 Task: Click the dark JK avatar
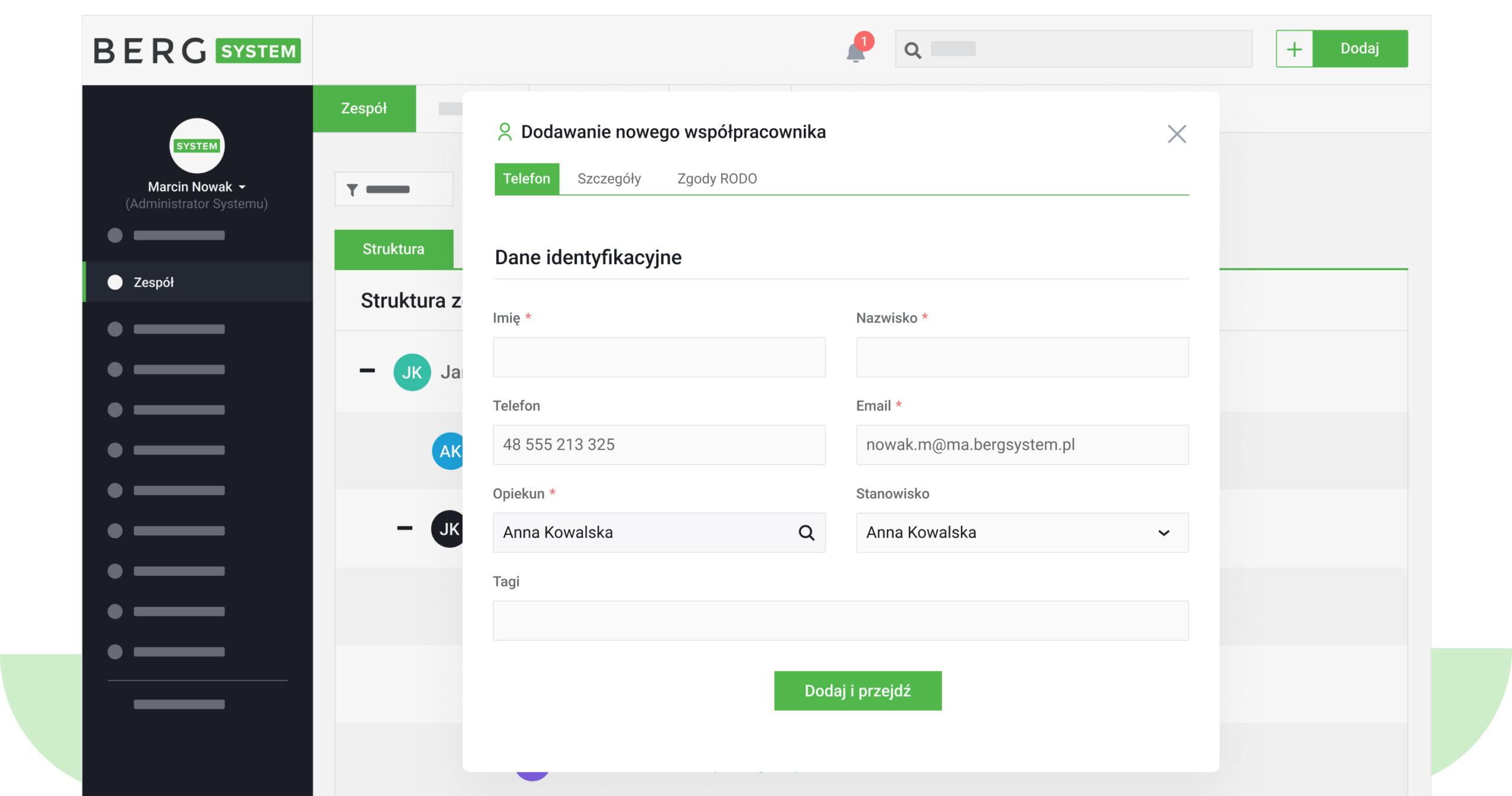[x=448, y=529]
